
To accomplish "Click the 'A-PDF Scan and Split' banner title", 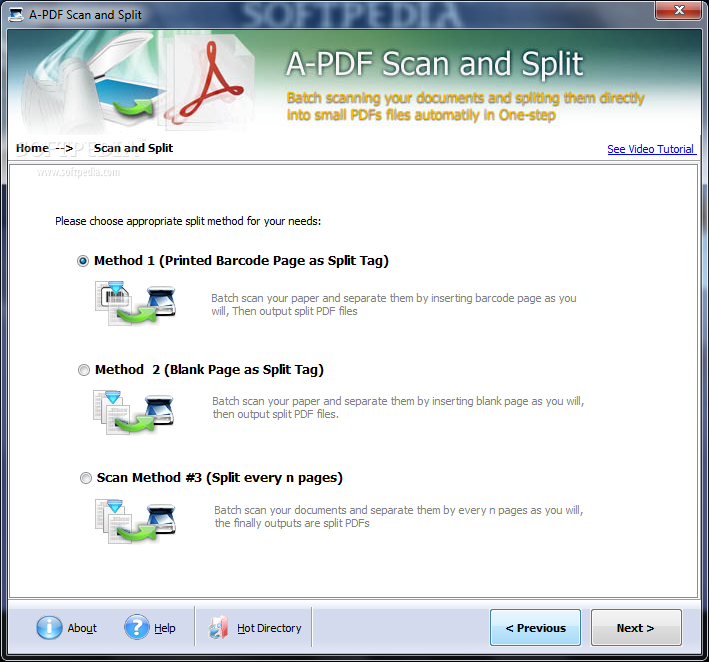I will coord(435,63).
